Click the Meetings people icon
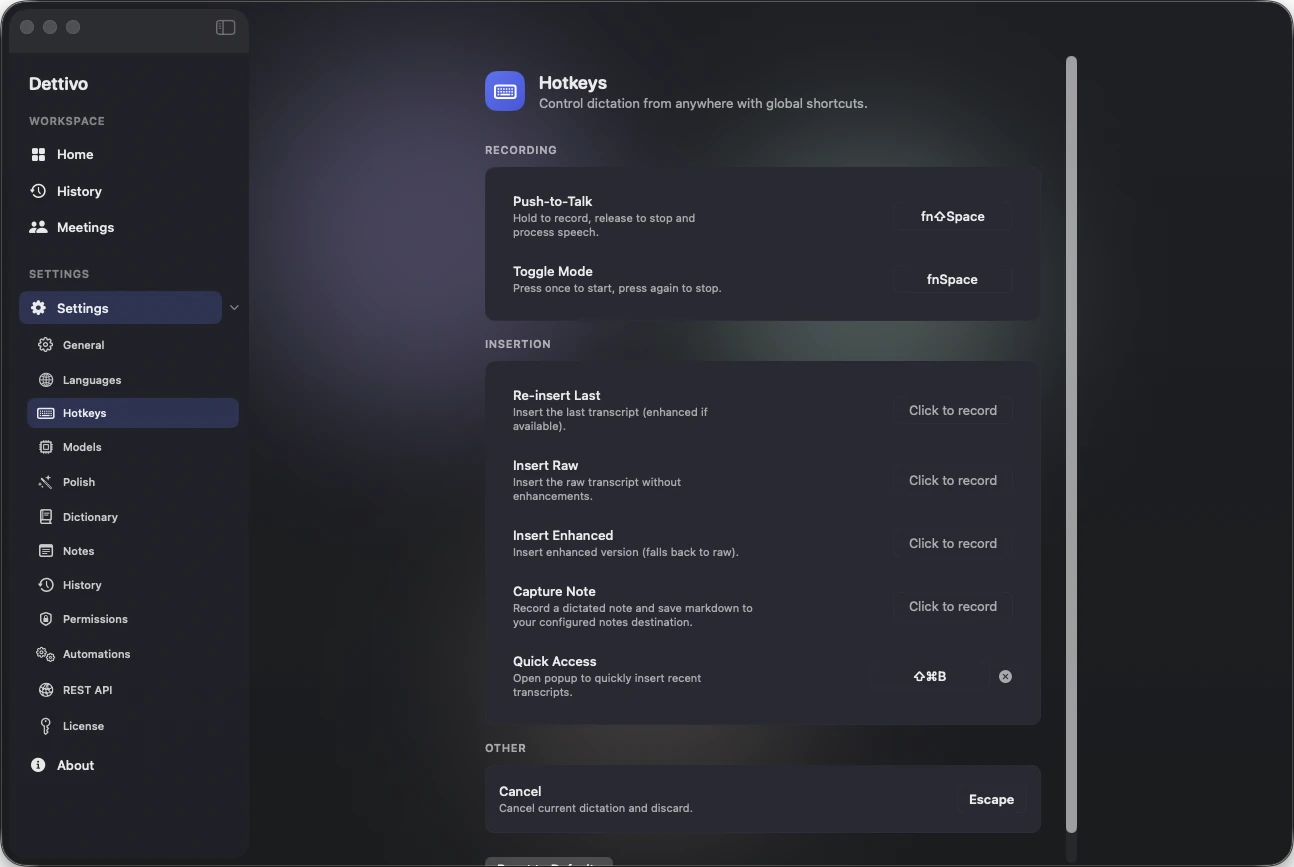 click(38, 227)
